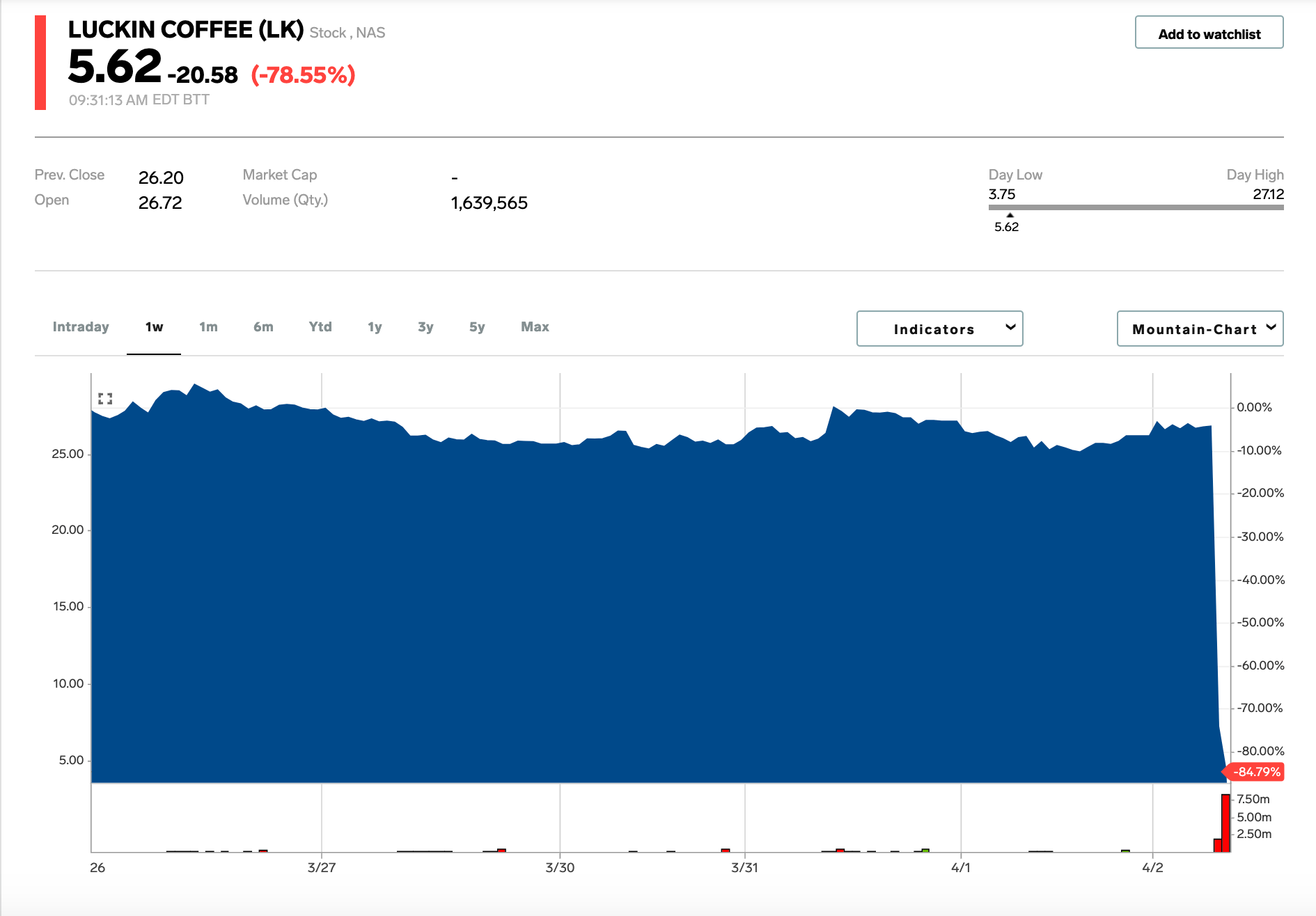Show Max history range

pyautogui.click(x=535, y=327)
